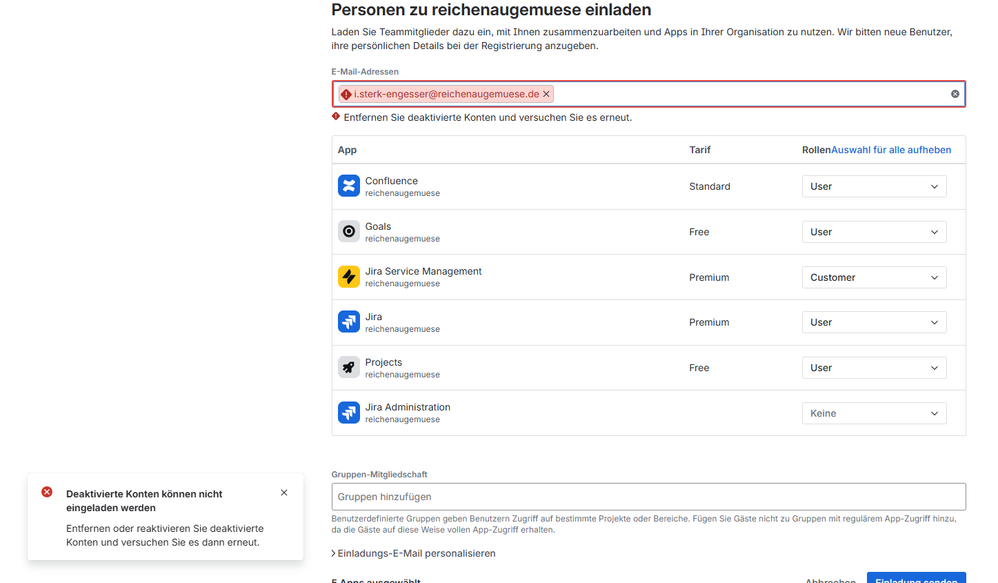Clear all email addresses with the circular X
Viewport: 998px width, 583px height.
[x=955, y=94]
